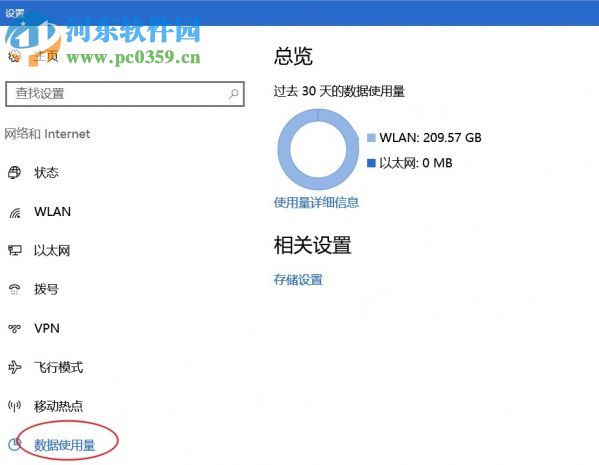Screen dimensions: 599x465
Task: Click the WLAN wifi signal icon
Action: [x=15, y=212]
